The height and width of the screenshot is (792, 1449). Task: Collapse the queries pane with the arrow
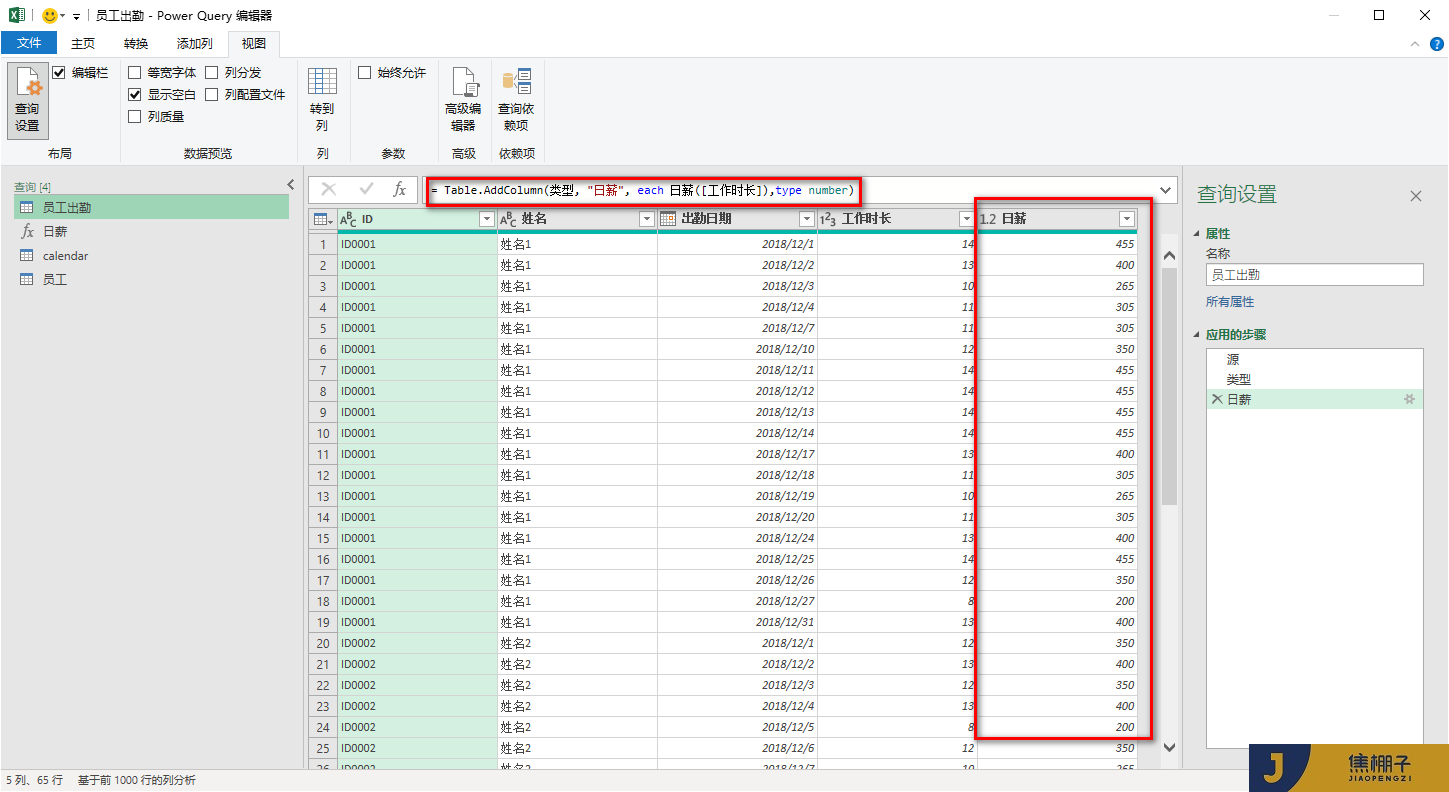pyautogui.click(x=291, y=185)
